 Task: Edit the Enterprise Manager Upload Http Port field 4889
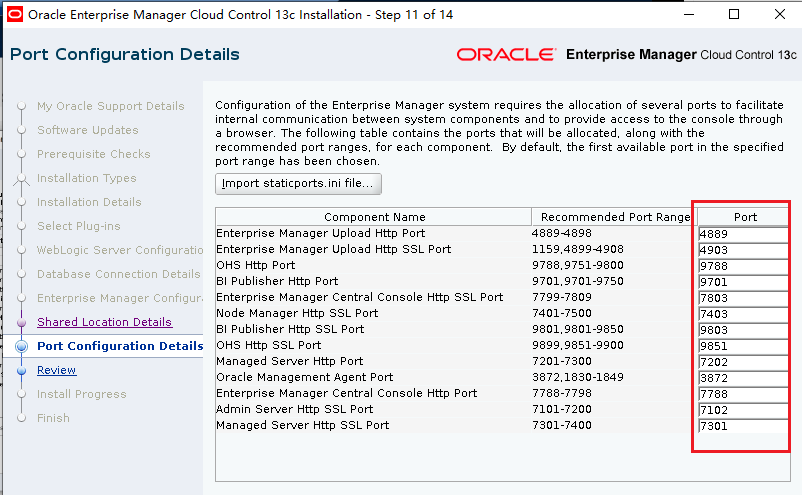pos(743,234)
